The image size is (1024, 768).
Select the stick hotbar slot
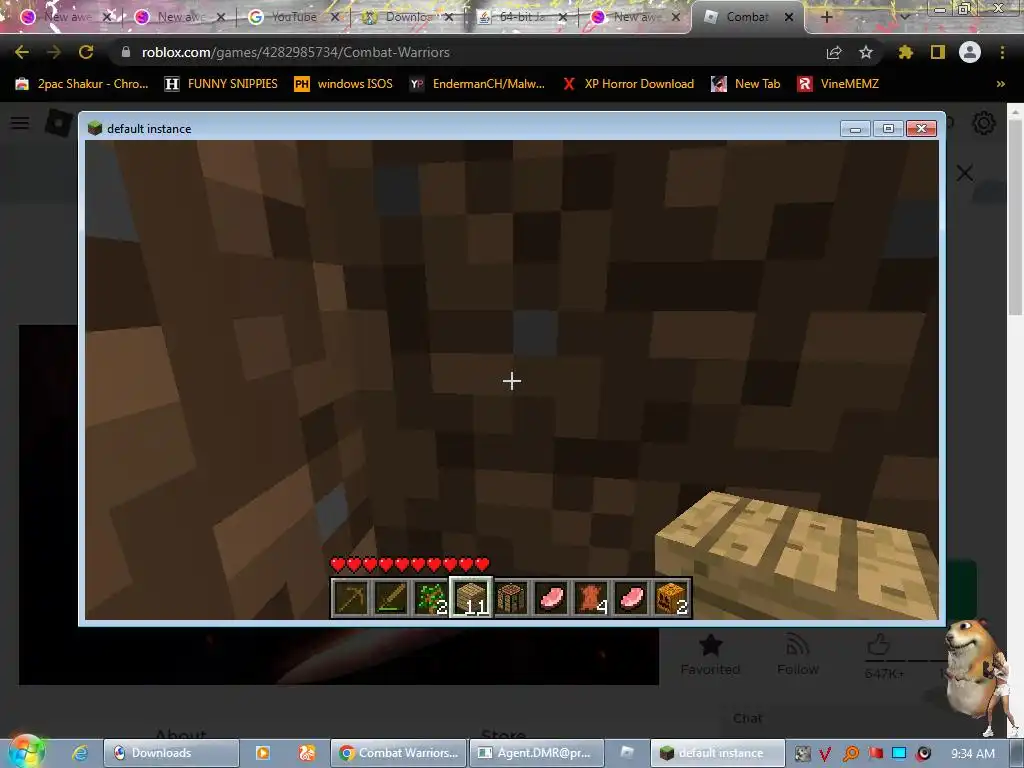click(x=391, y=598)
